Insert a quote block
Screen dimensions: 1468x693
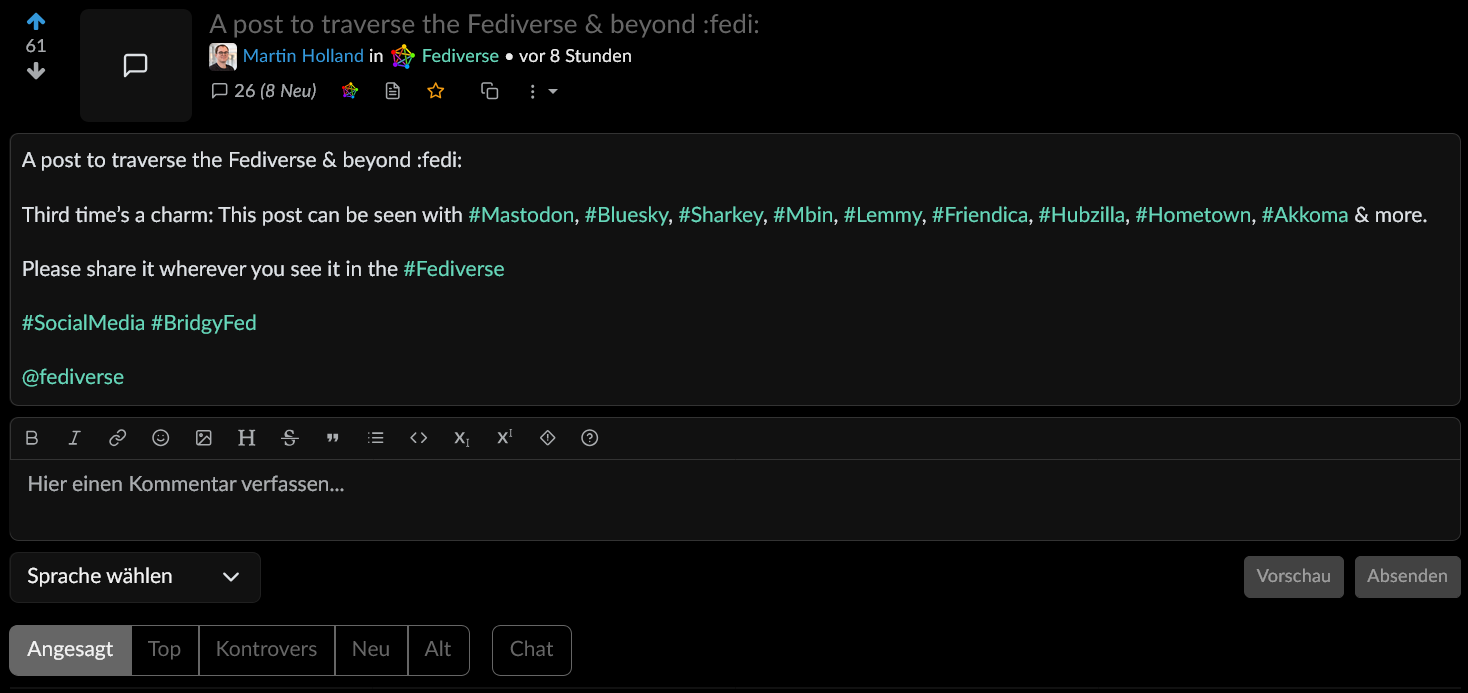click(x=333, y=438)
